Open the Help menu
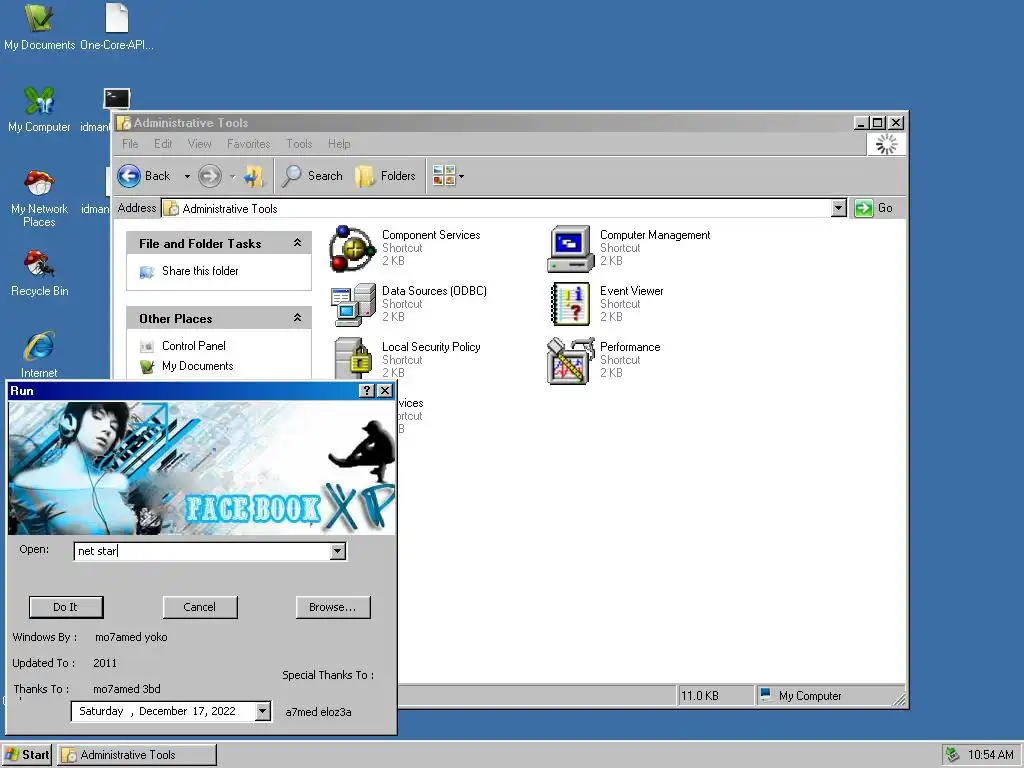This screenshot has width=1024, height=768. (x=339, y=144)
